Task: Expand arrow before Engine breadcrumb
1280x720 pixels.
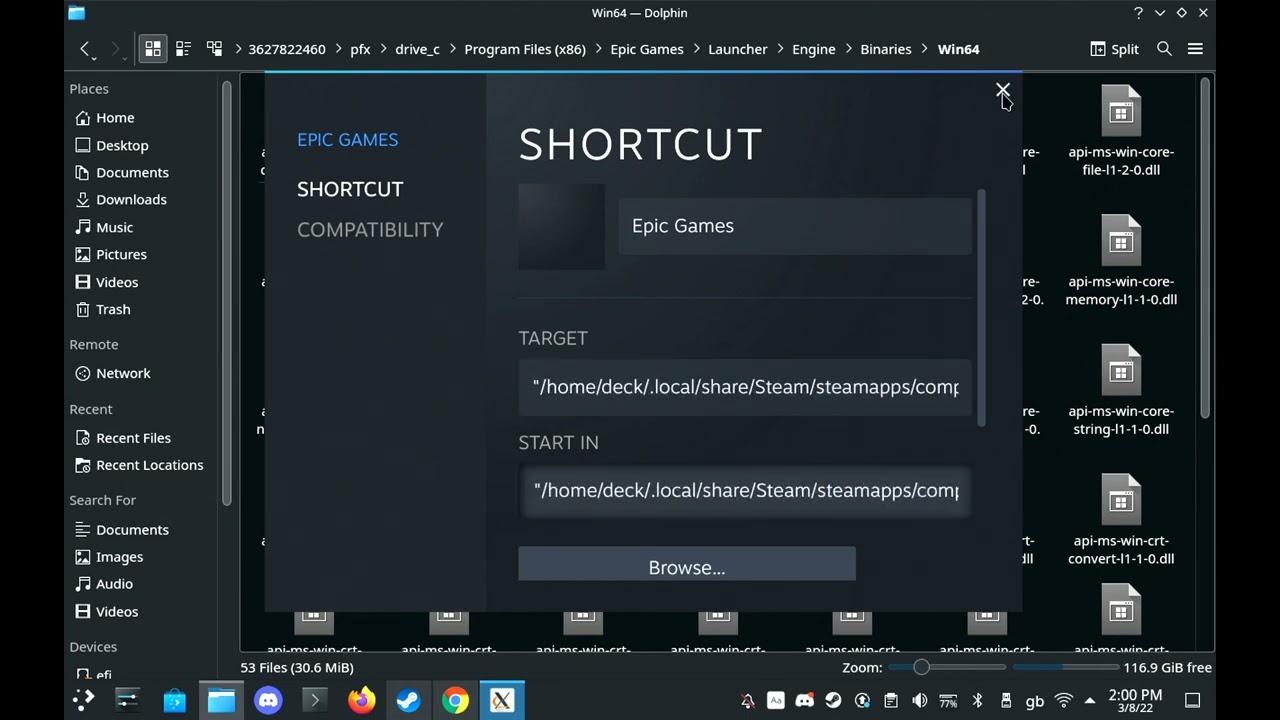Action: click(x=780, y=49)
